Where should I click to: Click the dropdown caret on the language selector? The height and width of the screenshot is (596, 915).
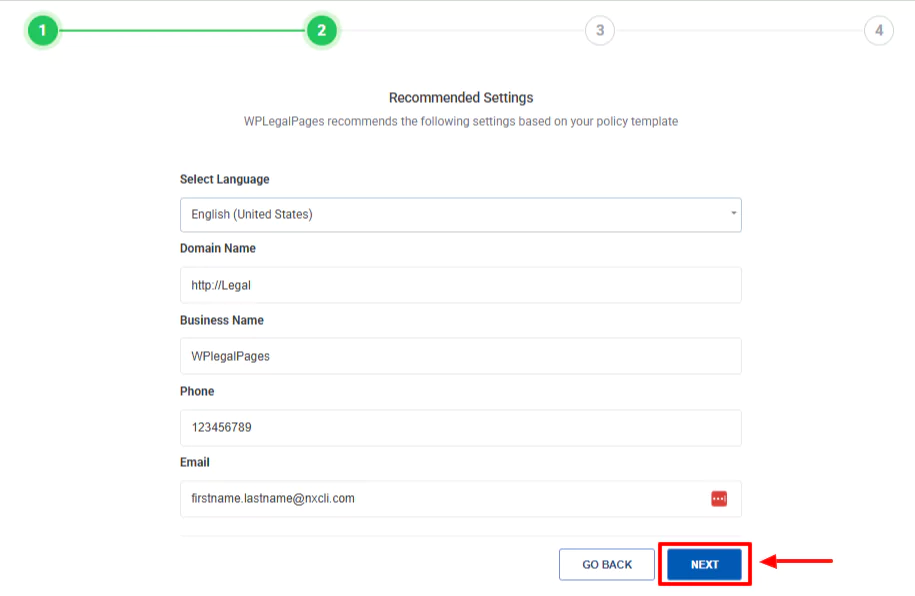[x=731, y=214]
